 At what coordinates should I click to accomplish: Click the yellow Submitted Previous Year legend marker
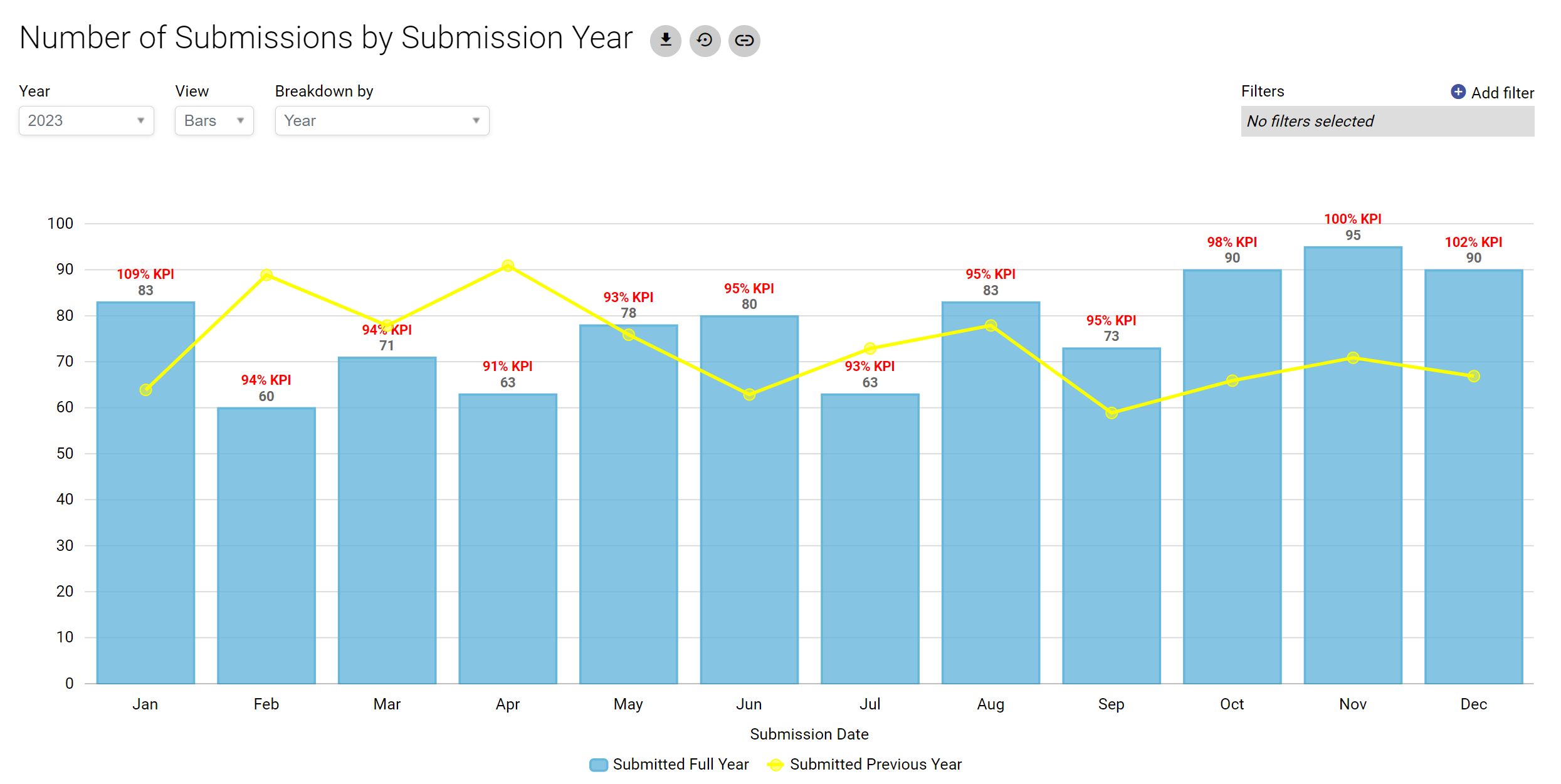[x=776, y=764]
